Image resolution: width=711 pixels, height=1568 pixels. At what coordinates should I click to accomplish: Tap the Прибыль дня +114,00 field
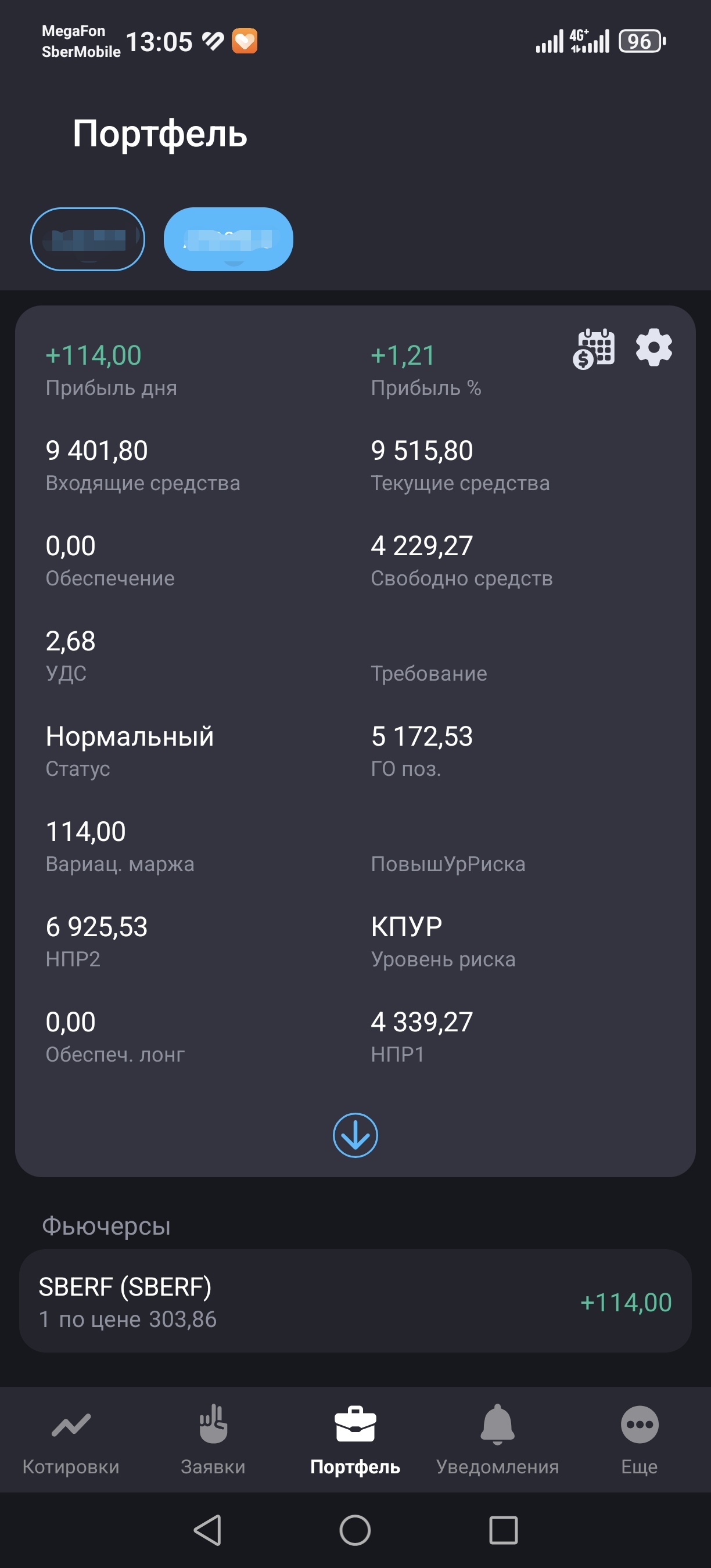click(x=94, y=355)
